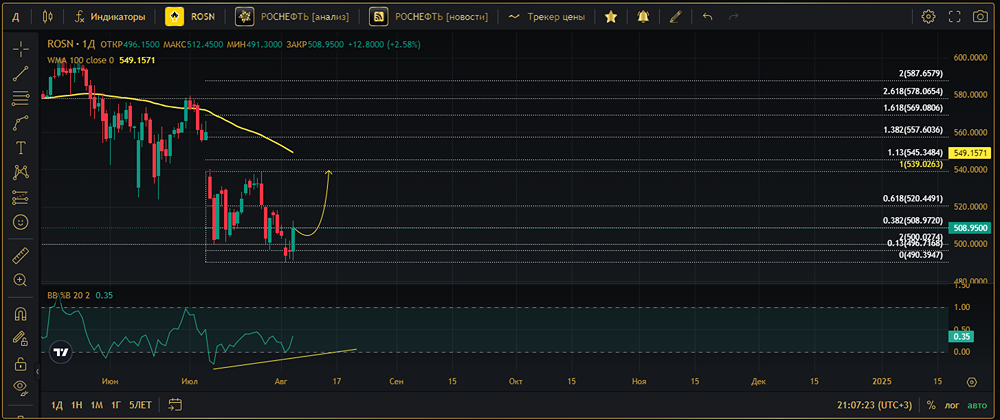
Task: Collapse the left drawing toolbar arrow
Action: tap(37, 371)
